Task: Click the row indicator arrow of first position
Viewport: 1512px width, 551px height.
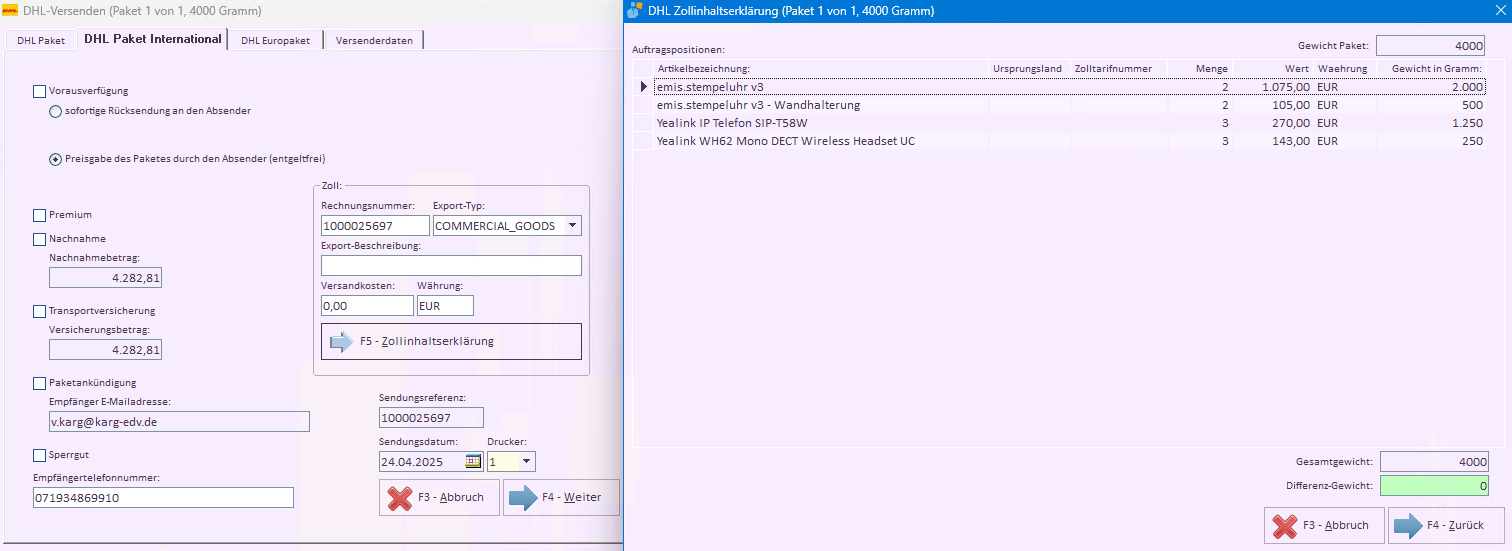Action: pos(644,87)
